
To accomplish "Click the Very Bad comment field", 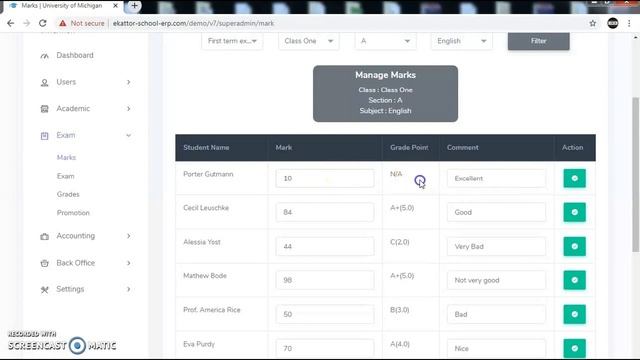I will click(496, 247).
